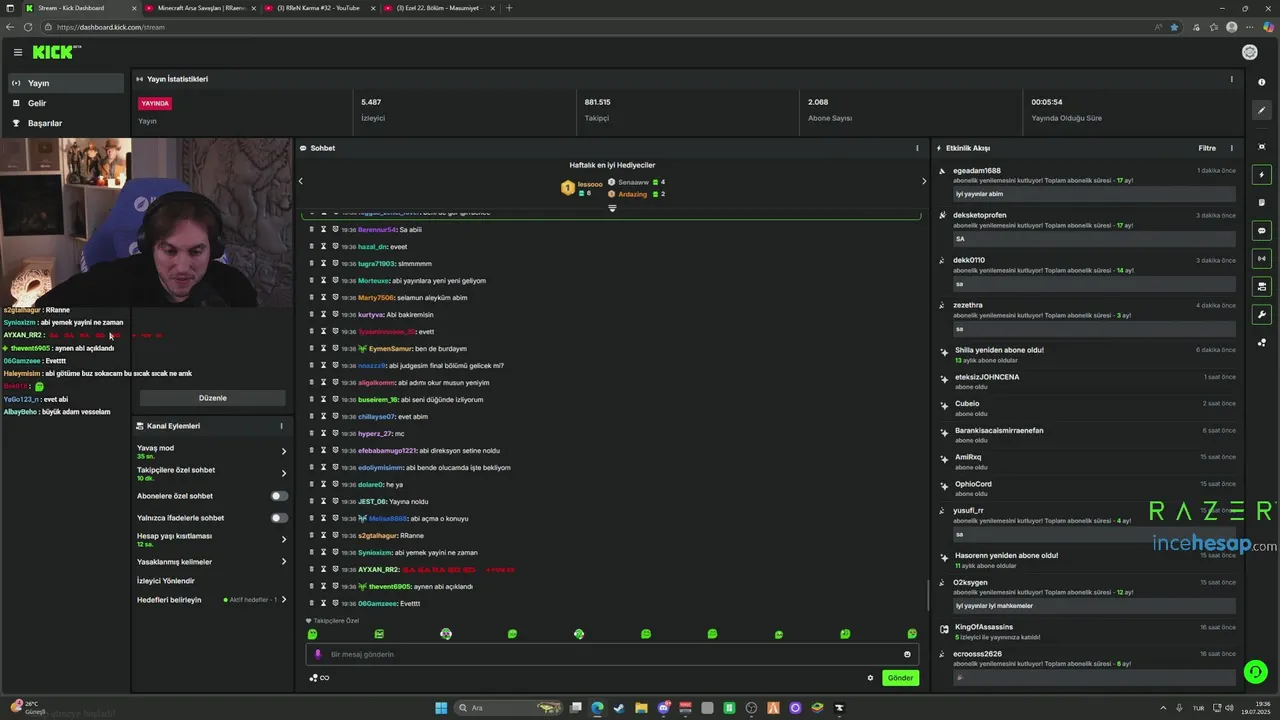The height and width of the screenshot is (720, 1280).
Task: Open Sohbet panel three-dot menu
Action: point(917,148)
